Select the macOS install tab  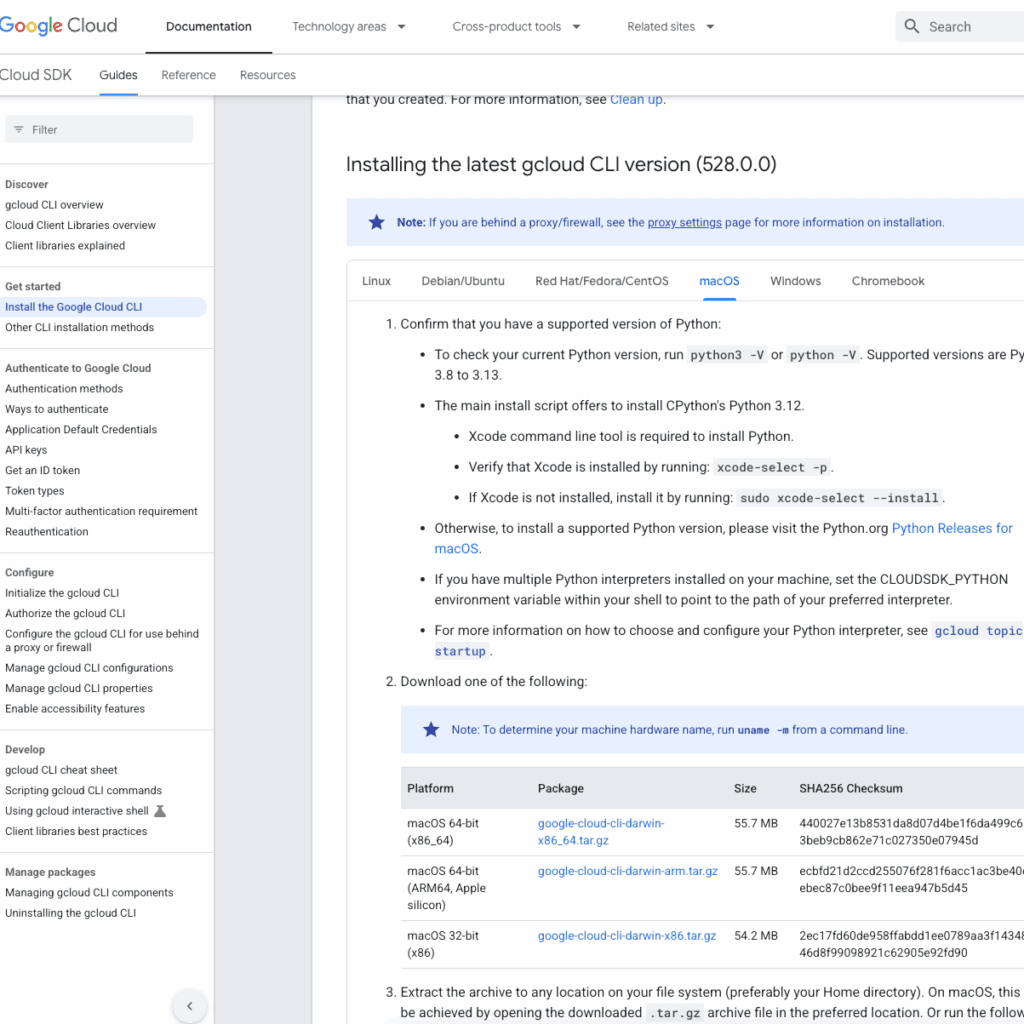click(x=719, y=281)
